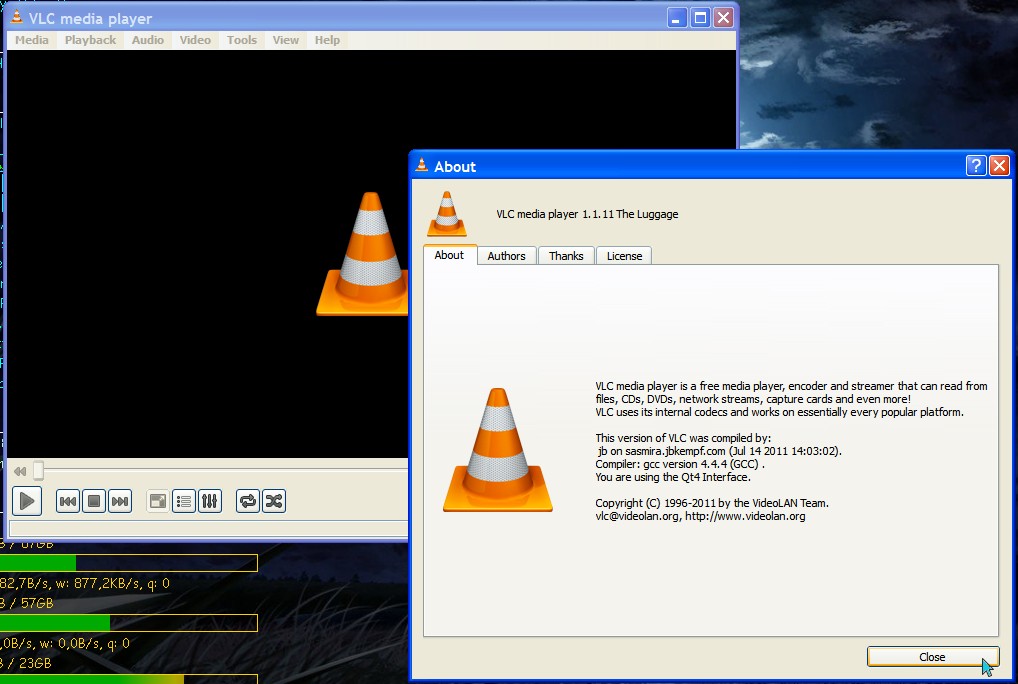This screenshot has width=1018, height=684.
Task: Click the Close button in About dialog
Action: pos(932,657)
